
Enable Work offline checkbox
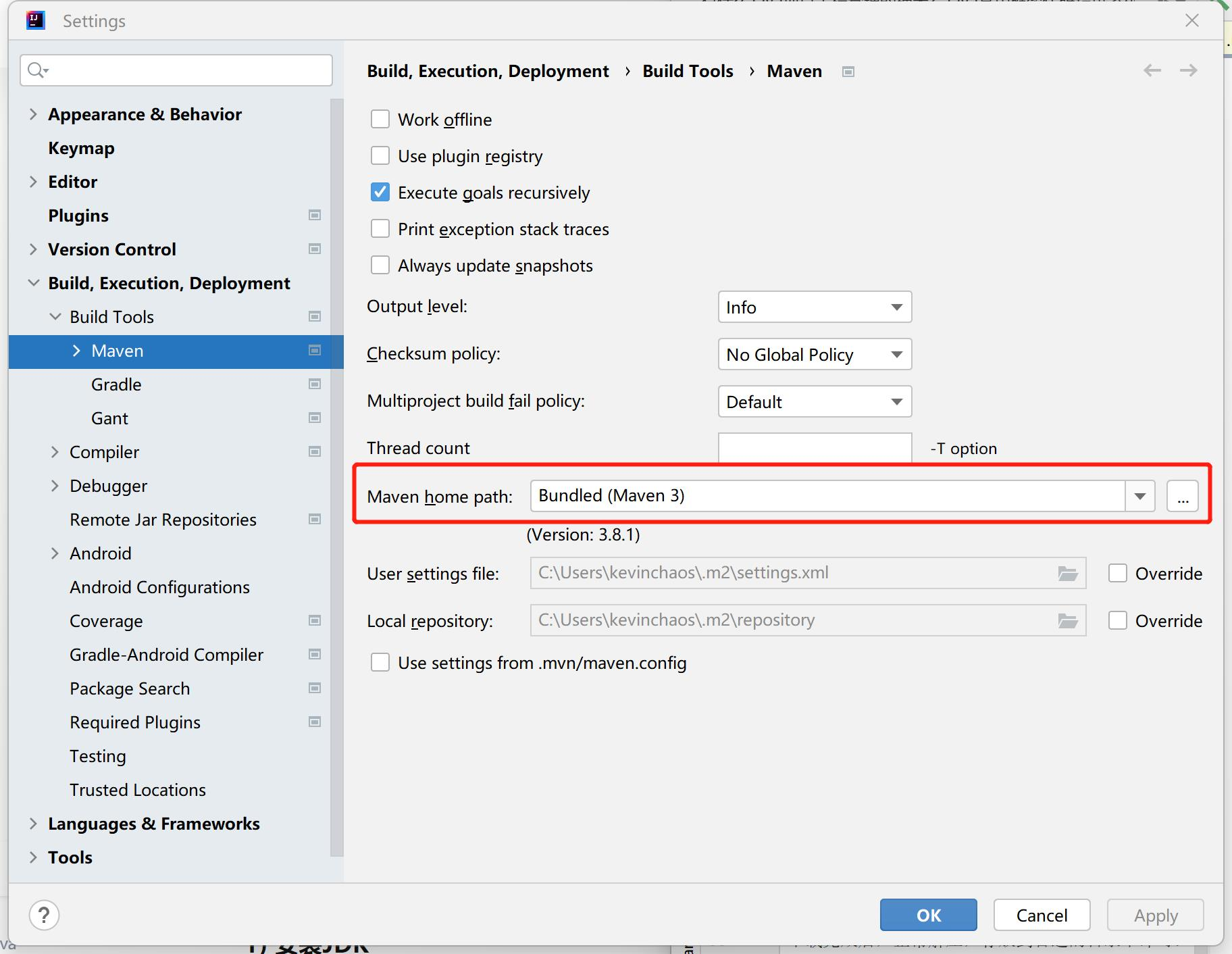coord(380,120)
